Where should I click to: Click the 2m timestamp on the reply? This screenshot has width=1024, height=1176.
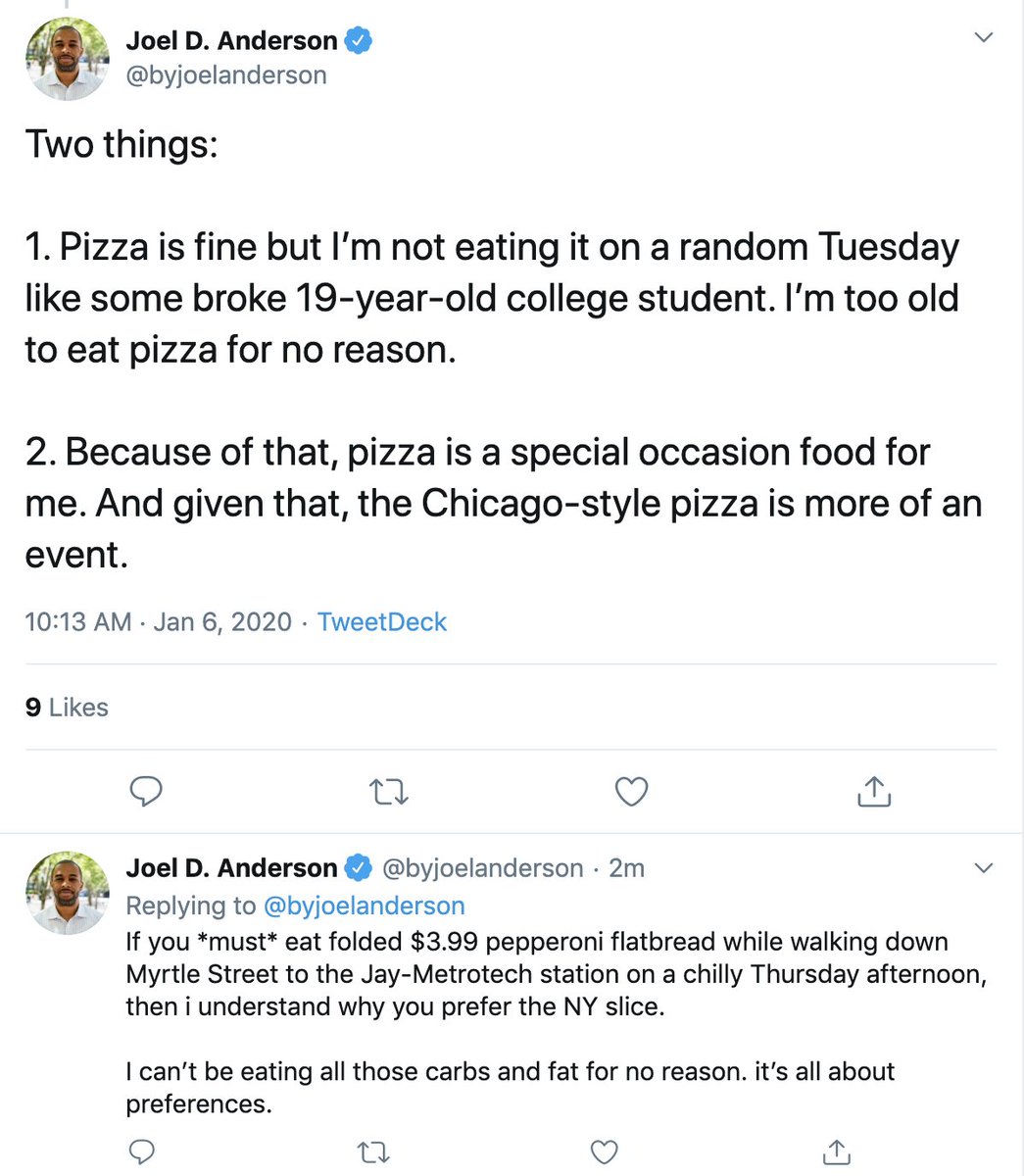coord(627,868)
